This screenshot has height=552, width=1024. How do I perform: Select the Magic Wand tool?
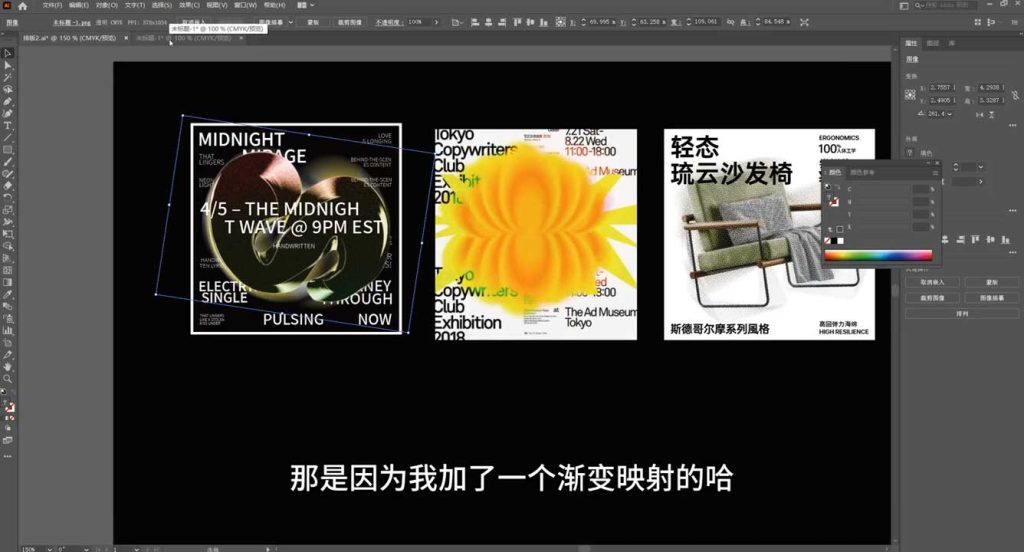[8, 77]
